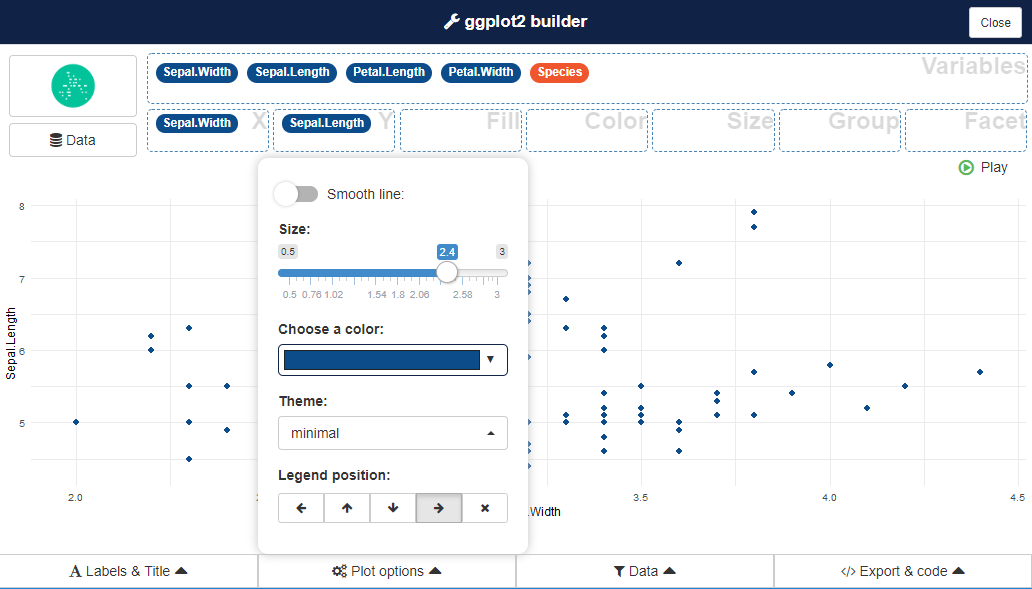Click the dark blue color swatch
This screenshot has width=1032, height=589.
tap(382, 360)
